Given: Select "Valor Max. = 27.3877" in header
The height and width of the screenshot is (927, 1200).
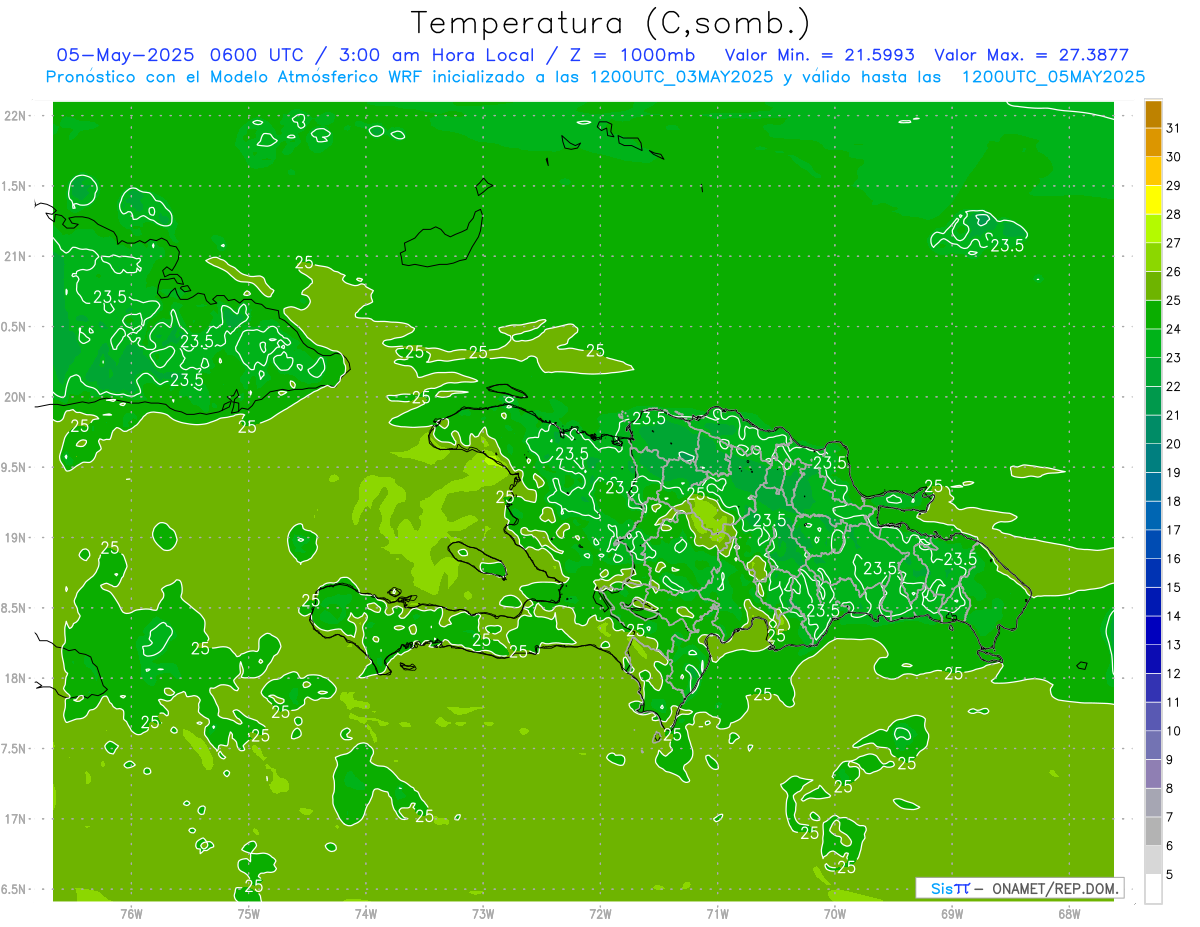Looking at the screenshot, I should tap(1031, 55).
